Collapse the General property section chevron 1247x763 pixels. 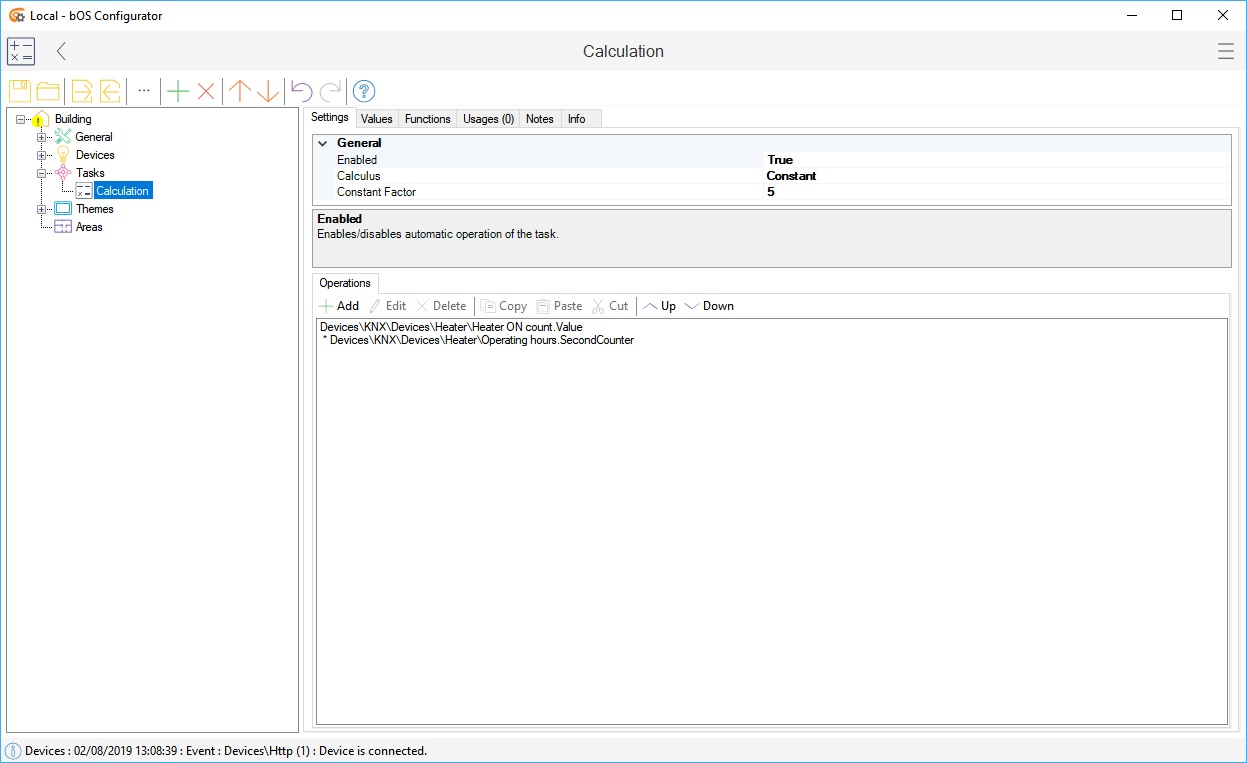click(323, 143)
